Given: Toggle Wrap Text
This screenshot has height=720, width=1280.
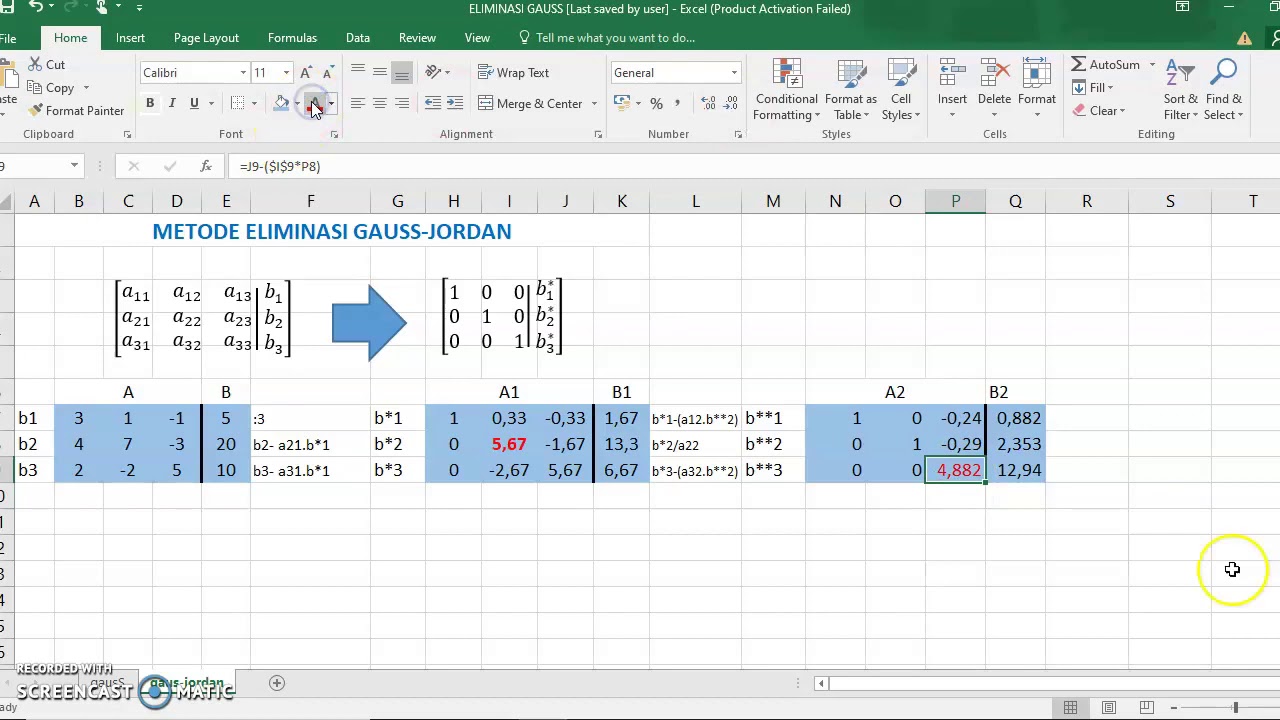Looking at the screenshot, I should (x=513, y=72).
